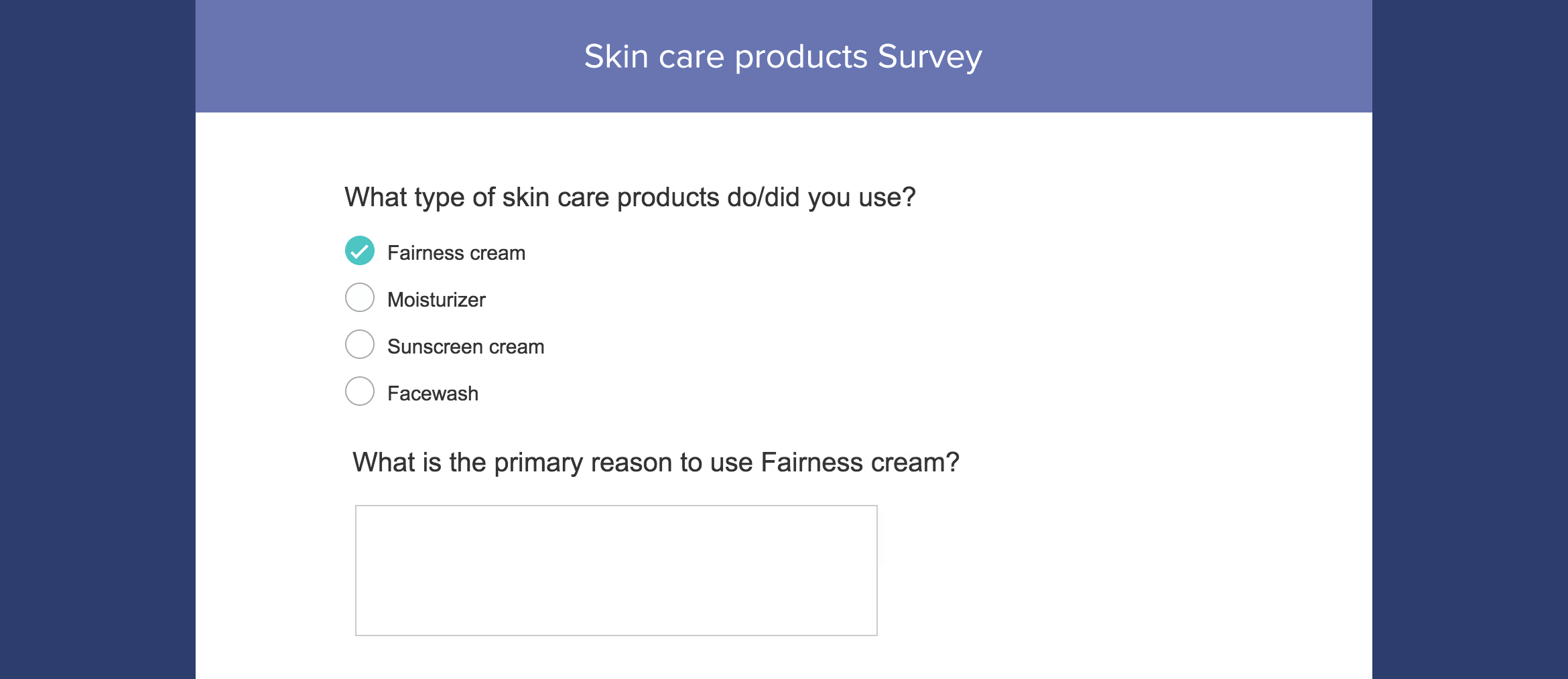Click the Sunscreen cream label text

click(466, 346)
